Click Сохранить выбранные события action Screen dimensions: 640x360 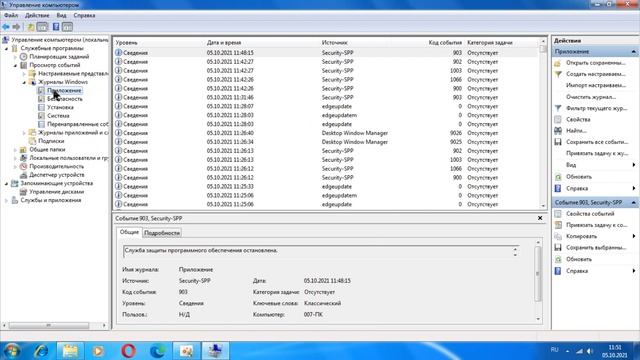[595, 248]
